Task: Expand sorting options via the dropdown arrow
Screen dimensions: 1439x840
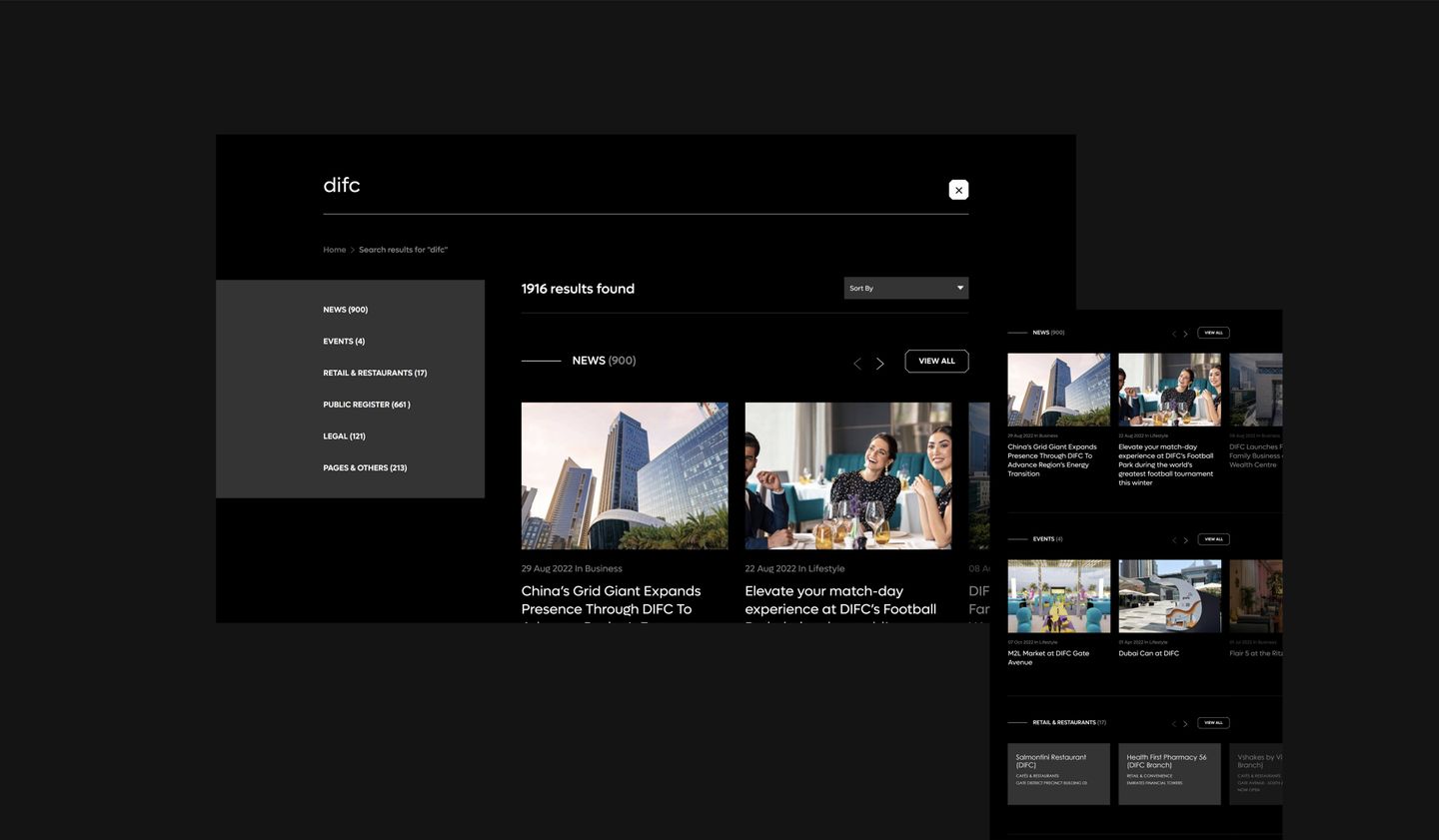Action: 958,288
